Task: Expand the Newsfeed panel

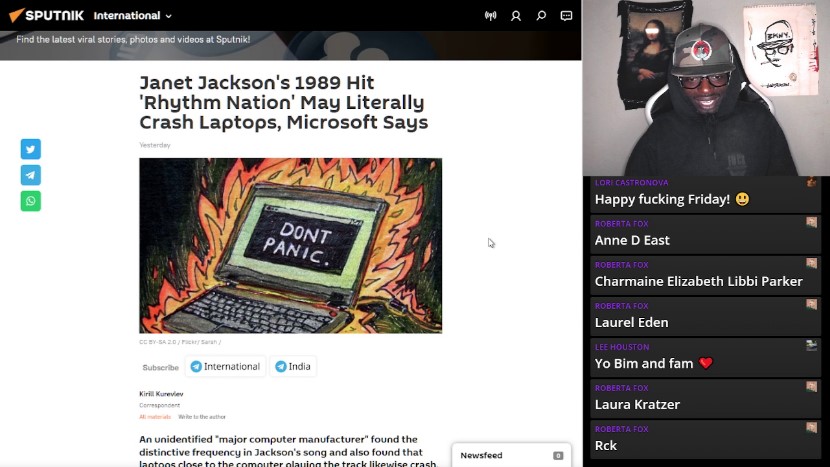Action: (x=511, y=455)
